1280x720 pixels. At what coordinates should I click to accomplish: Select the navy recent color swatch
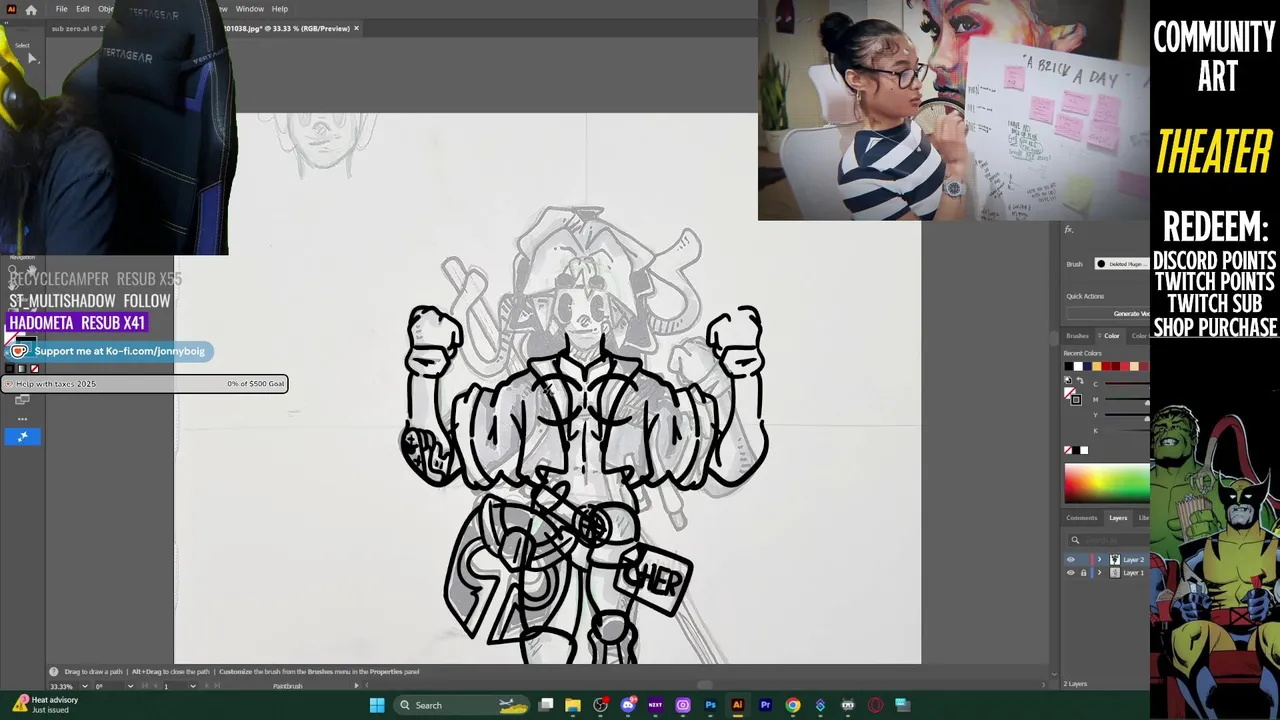1088,366
